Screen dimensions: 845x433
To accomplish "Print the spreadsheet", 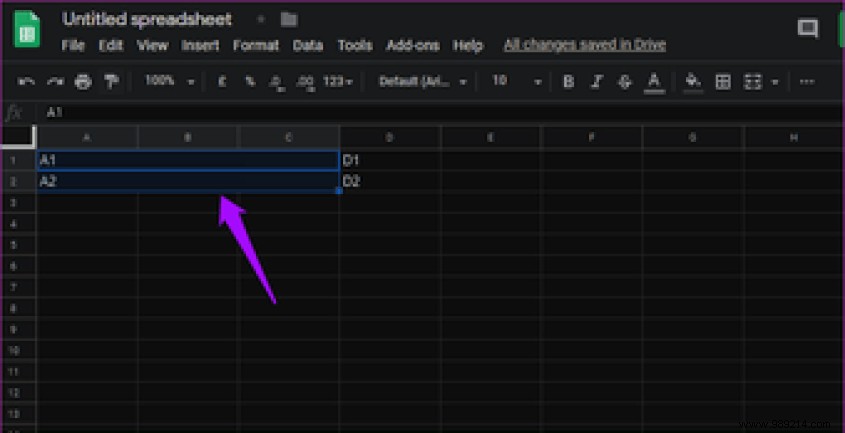I will pos(83,82).
